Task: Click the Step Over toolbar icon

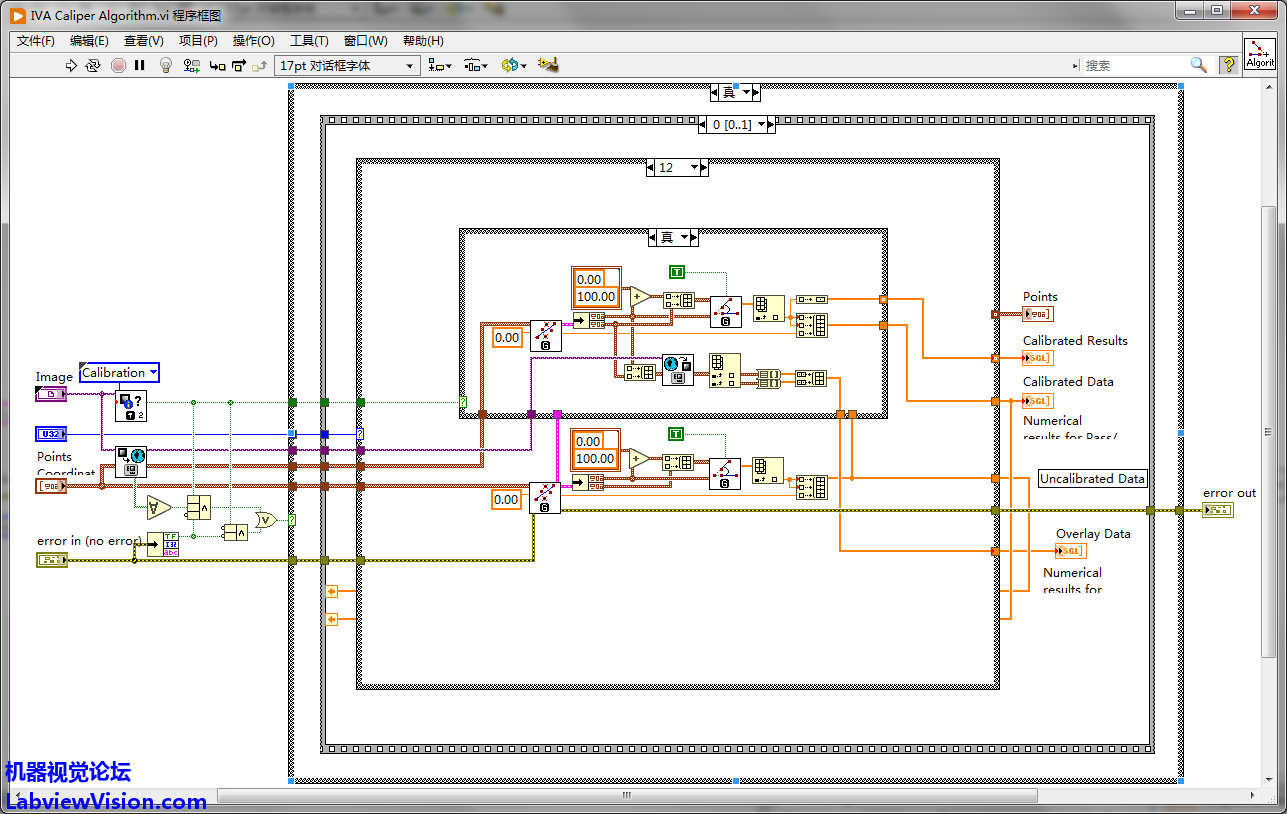Action: 239,65
